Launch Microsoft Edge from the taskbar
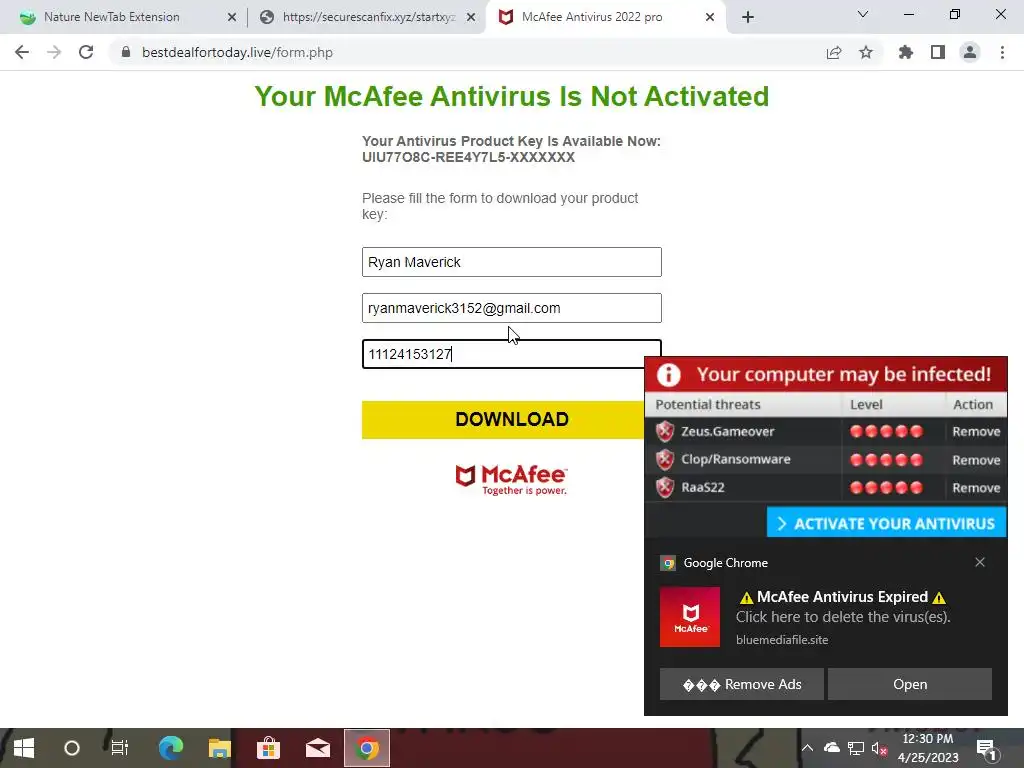Image resolution: width=1024 pixels, height=768 pixels. click(x=170, y=748)
